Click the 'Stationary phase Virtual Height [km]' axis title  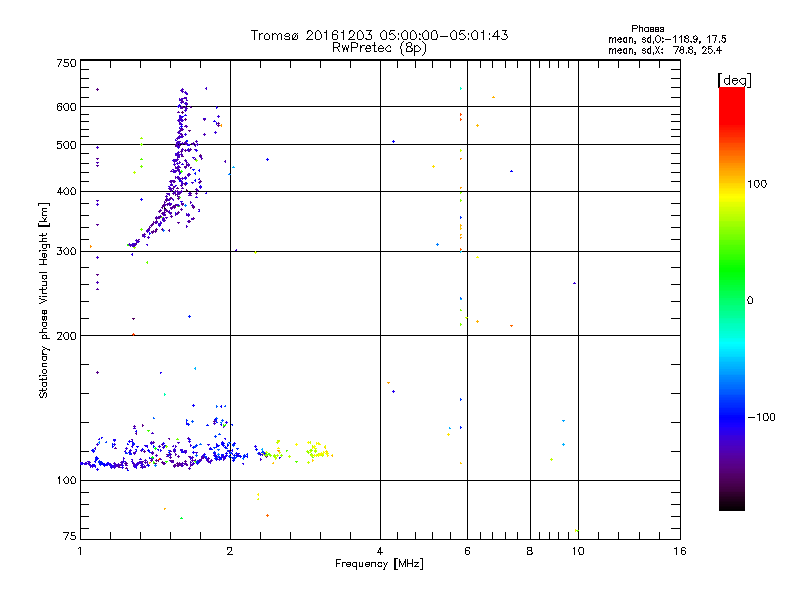coord(44,300)
